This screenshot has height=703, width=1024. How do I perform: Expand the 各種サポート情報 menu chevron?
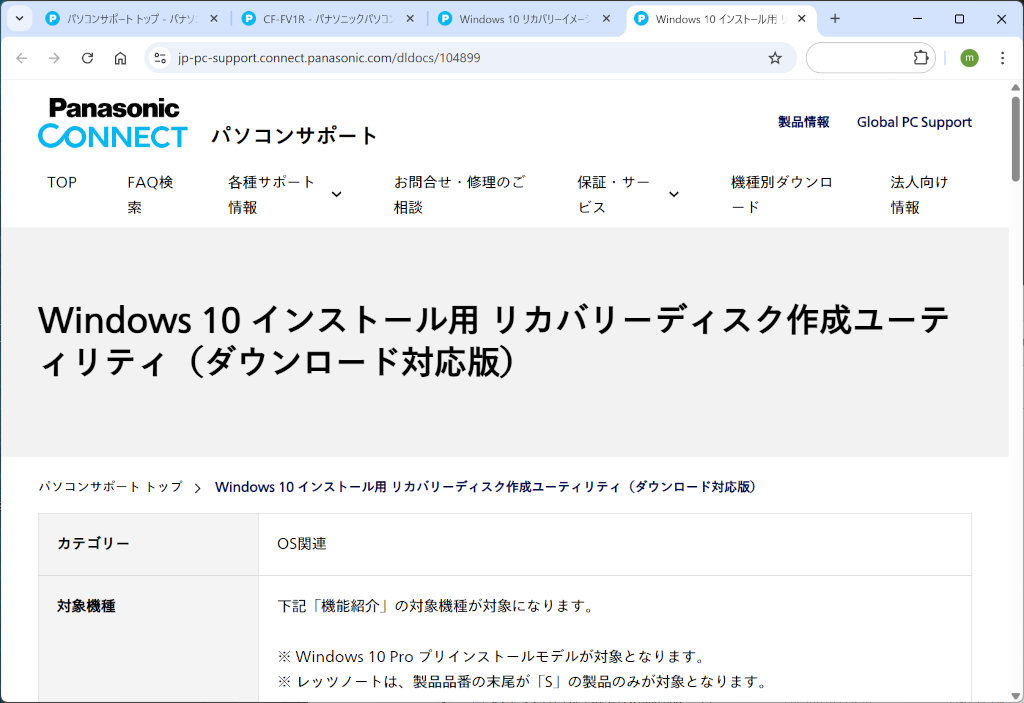click(336, 194)
